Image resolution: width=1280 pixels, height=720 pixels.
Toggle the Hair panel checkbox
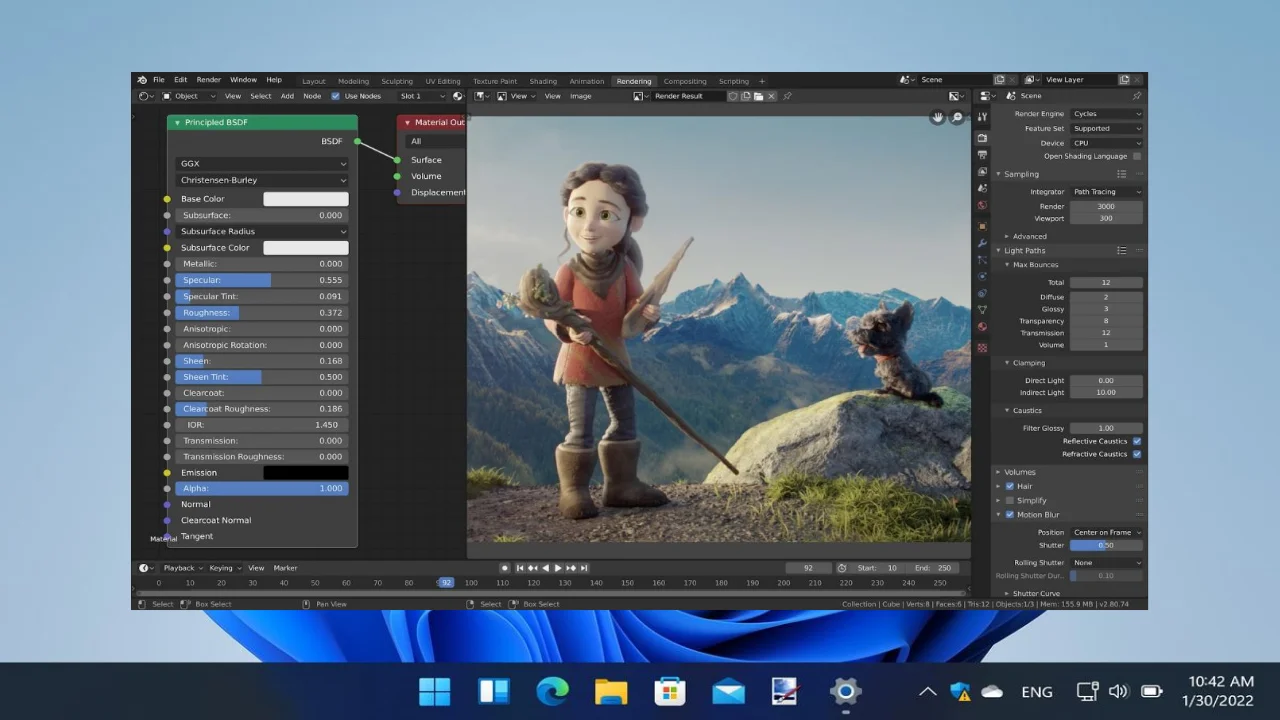(x=1009, y=486)
